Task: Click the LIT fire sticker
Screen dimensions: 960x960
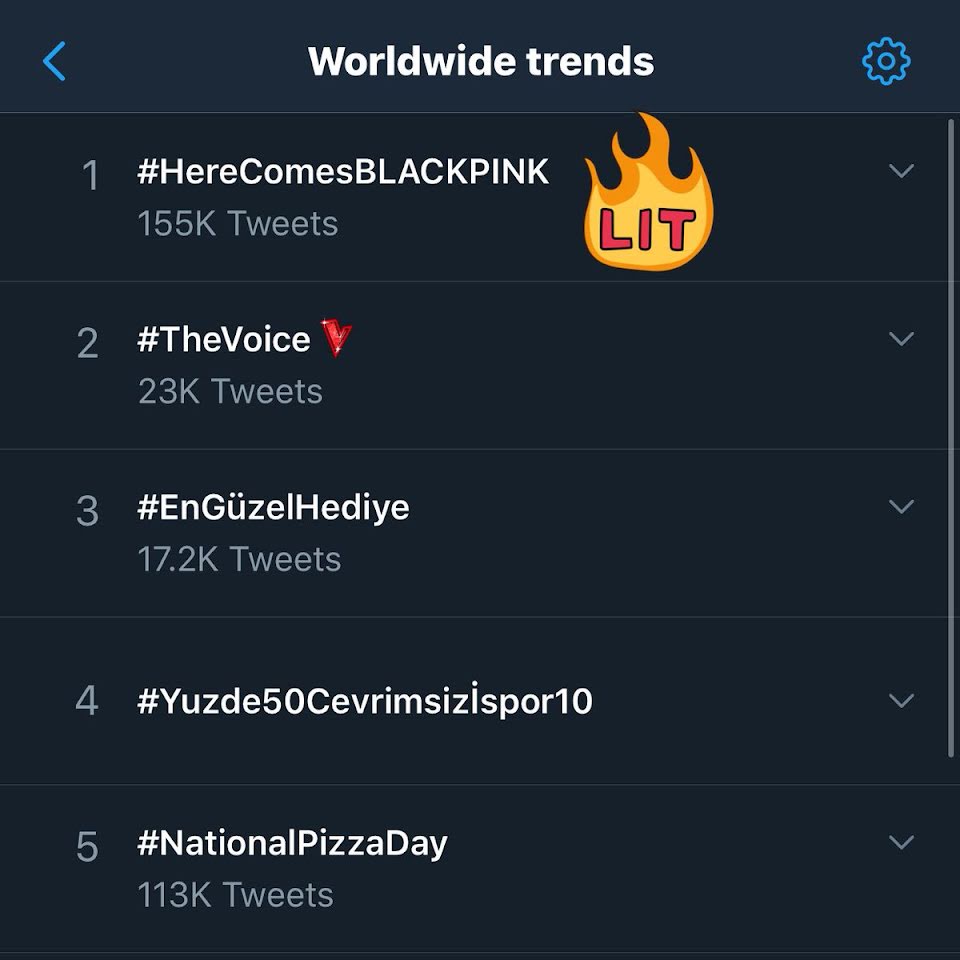Action: click(x=648, y=195)
